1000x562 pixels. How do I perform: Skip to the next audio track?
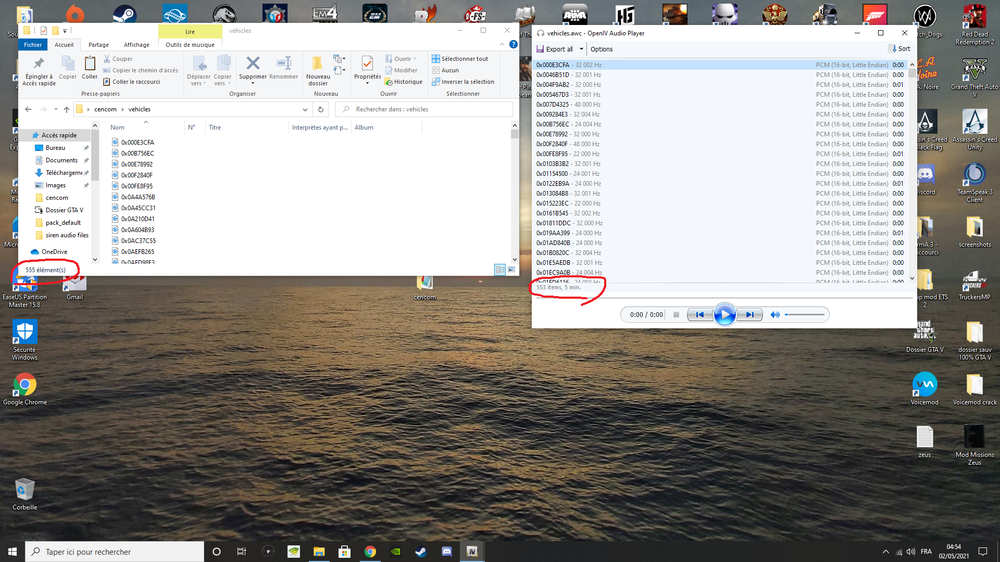748,315
